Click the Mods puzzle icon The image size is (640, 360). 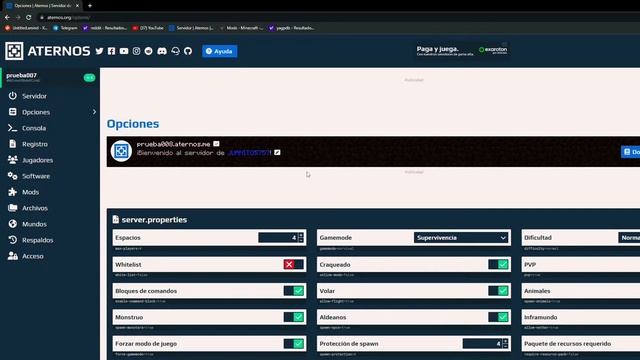[x=13, y=192]
